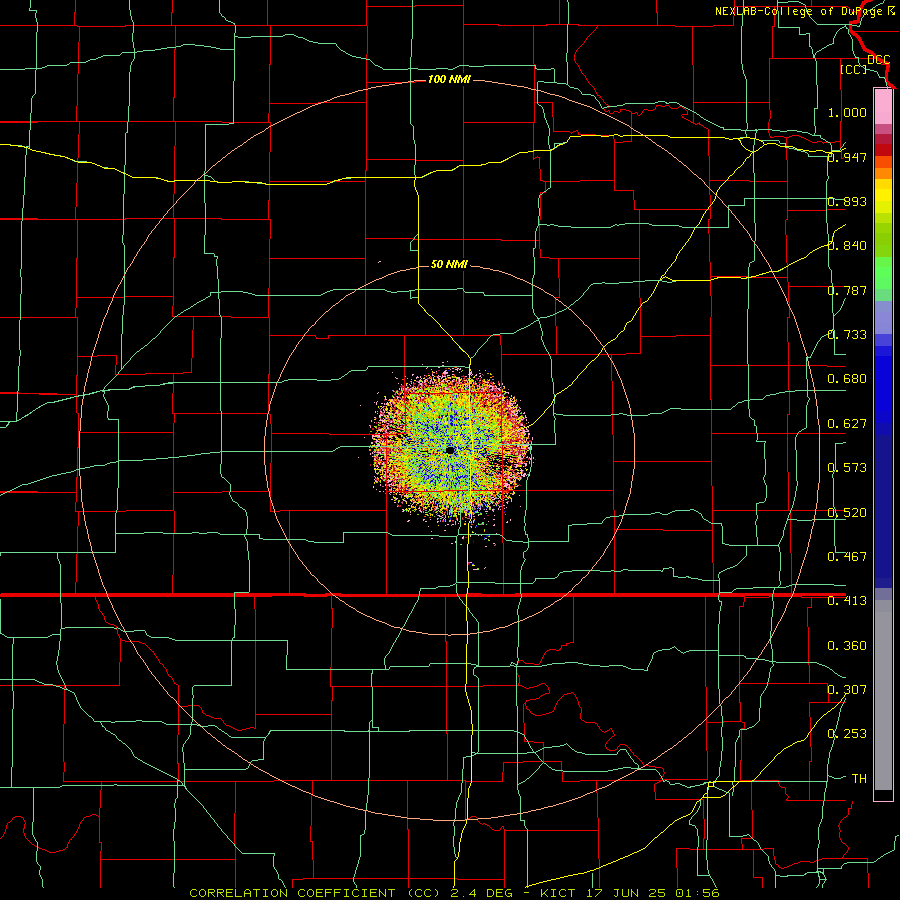Screen dimensions: 900x900
Task: Pick the bright green swatch on the color bar
Action: 883,273
